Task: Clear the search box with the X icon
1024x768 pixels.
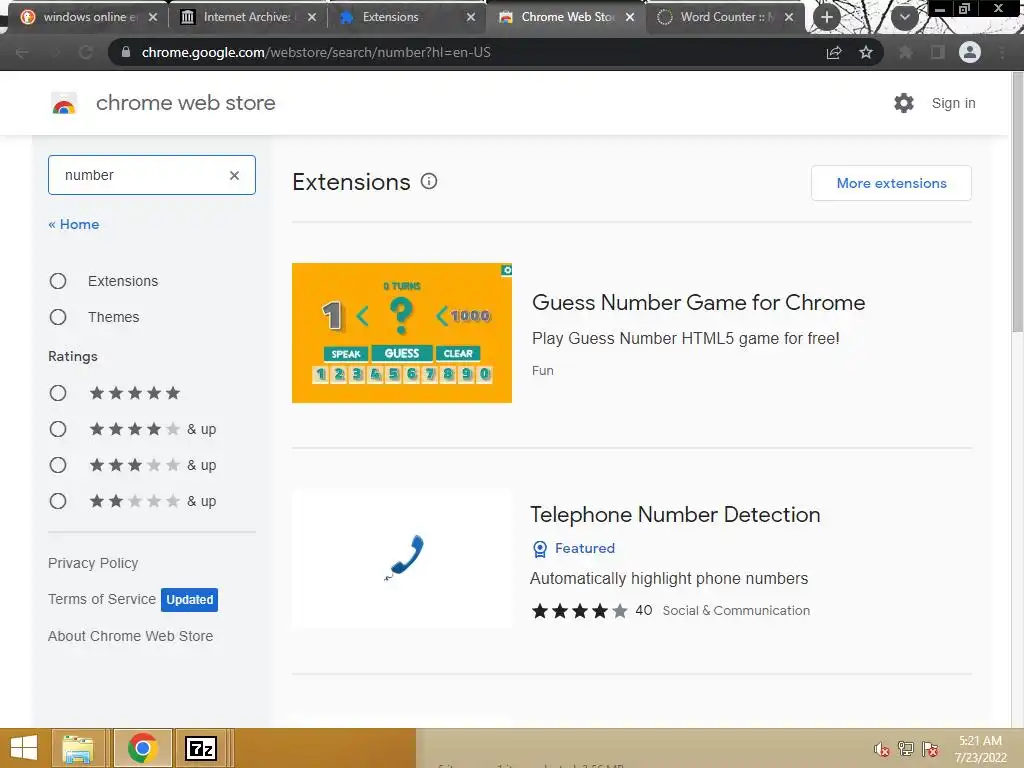Action: pyautogui.click(x=234, y=175)
